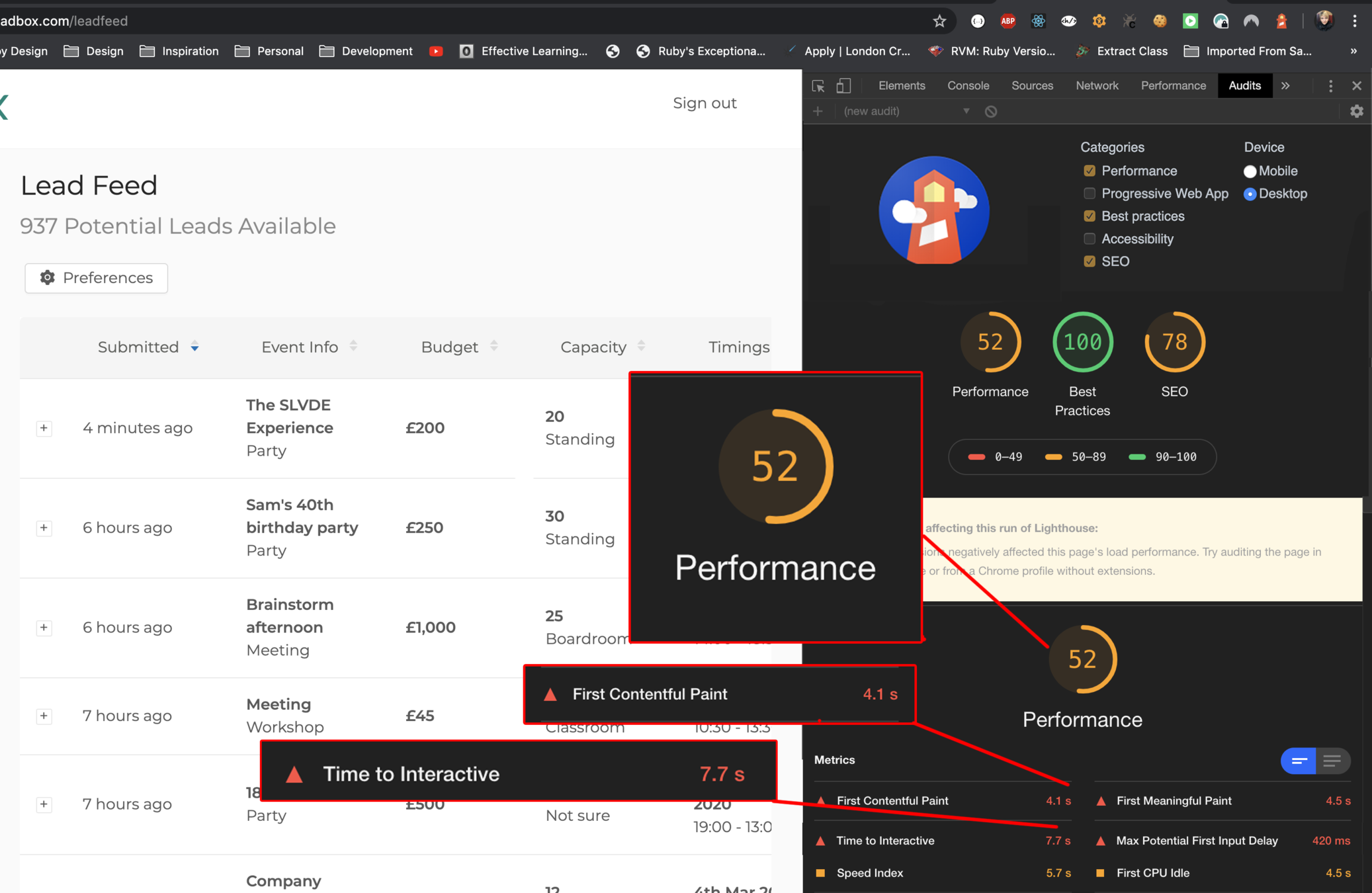Screen dimensions: 1372x893
Task: Click the Sign out link
Action: coord(704,103)
